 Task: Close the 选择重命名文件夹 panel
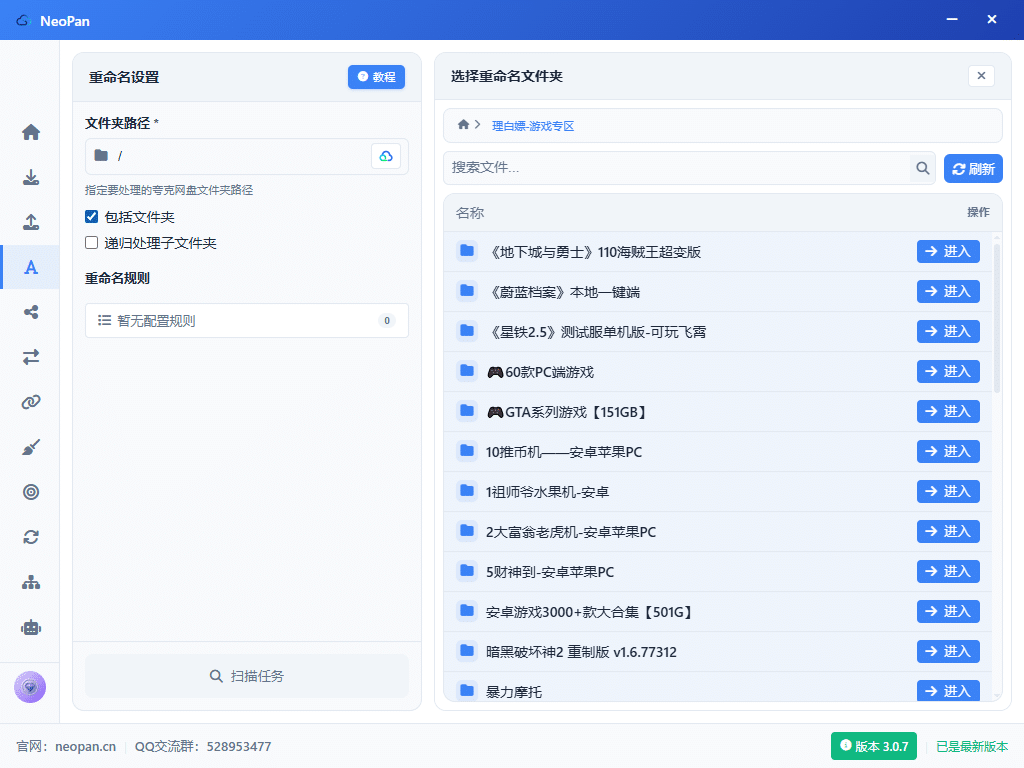coord(981,76)
